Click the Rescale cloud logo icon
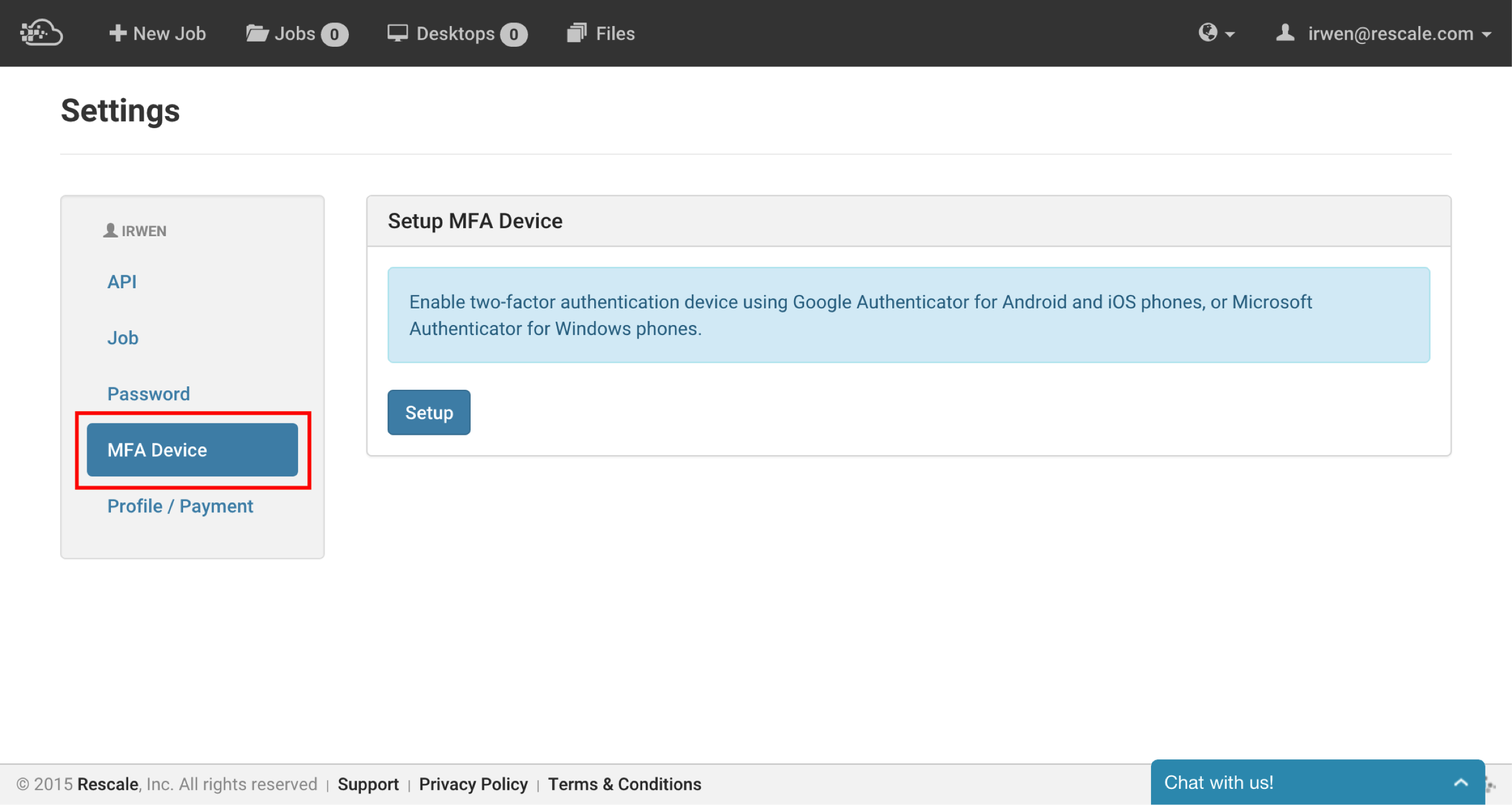1512x805 pixels. pyautogui.click(x=41, y=33)
